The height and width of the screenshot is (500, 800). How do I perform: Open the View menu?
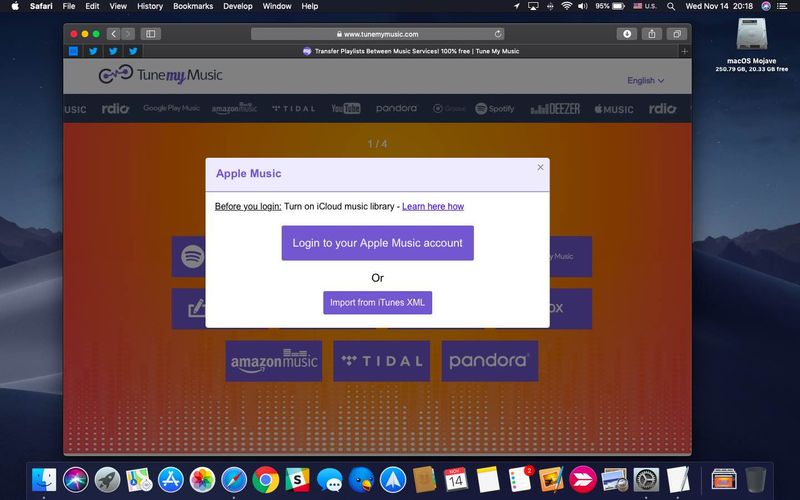click(x=118, y=6)
